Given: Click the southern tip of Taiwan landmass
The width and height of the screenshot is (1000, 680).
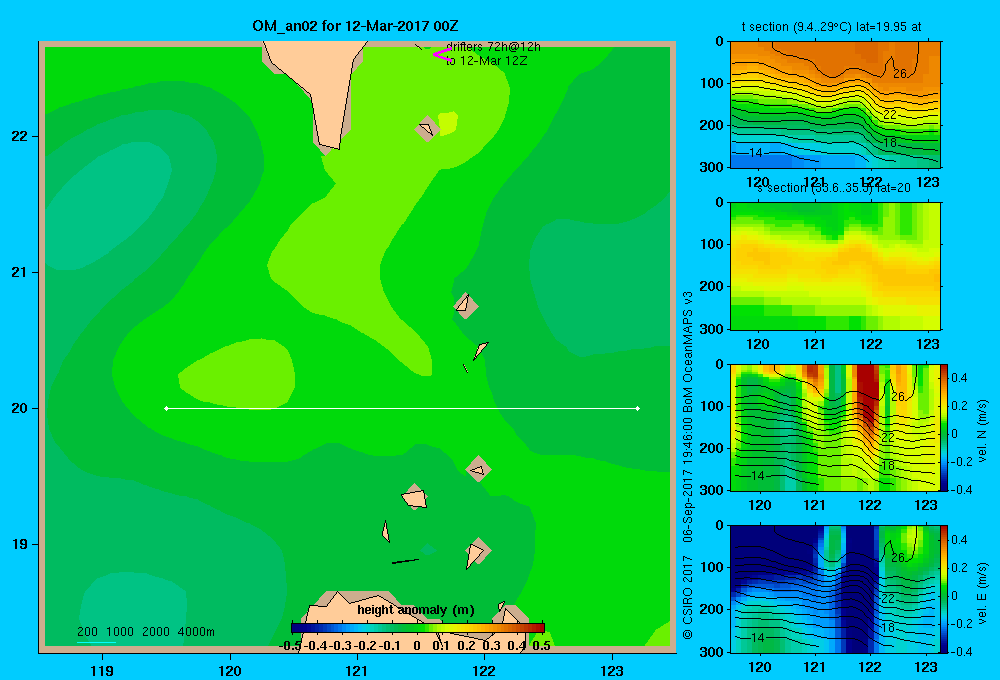Looking at the screenshot, I should pos(331,144).
